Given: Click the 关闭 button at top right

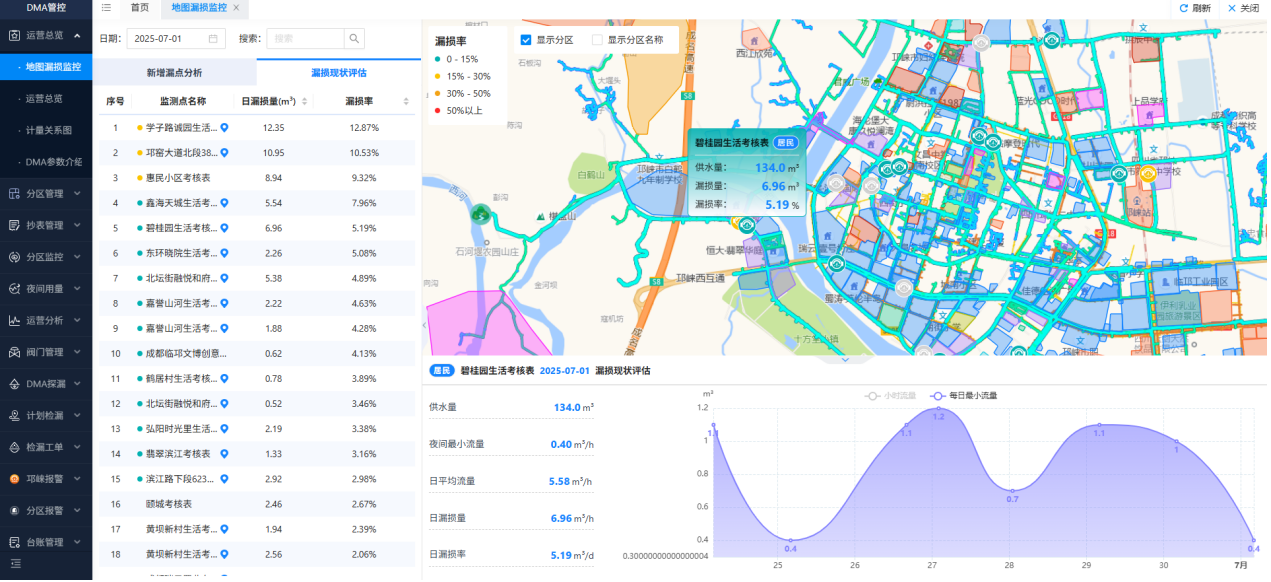Looking at the screenshot, I should (1243, 8).
